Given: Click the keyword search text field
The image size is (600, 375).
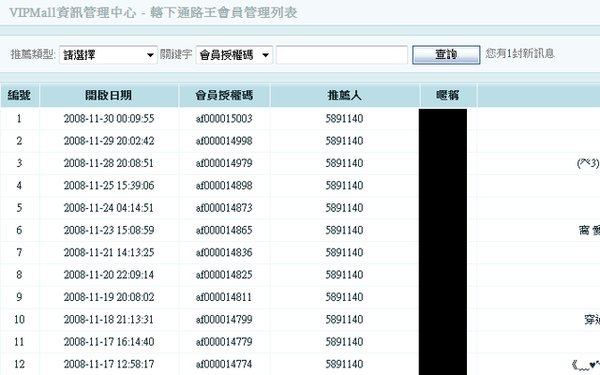Looking at the screenshot, I should pos(342,55).
